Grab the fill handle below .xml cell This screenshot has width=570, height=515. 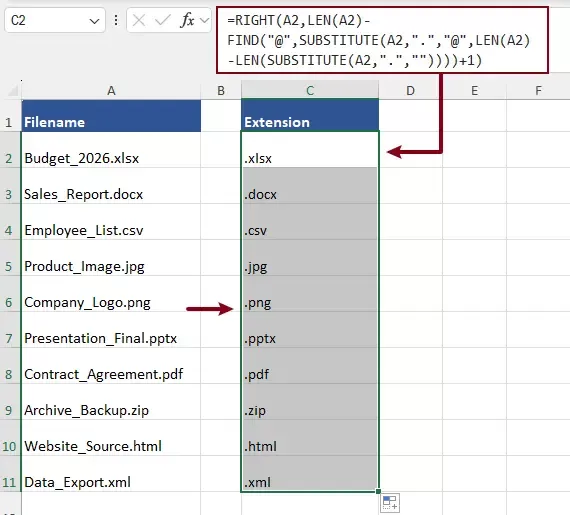click(378, 491)
